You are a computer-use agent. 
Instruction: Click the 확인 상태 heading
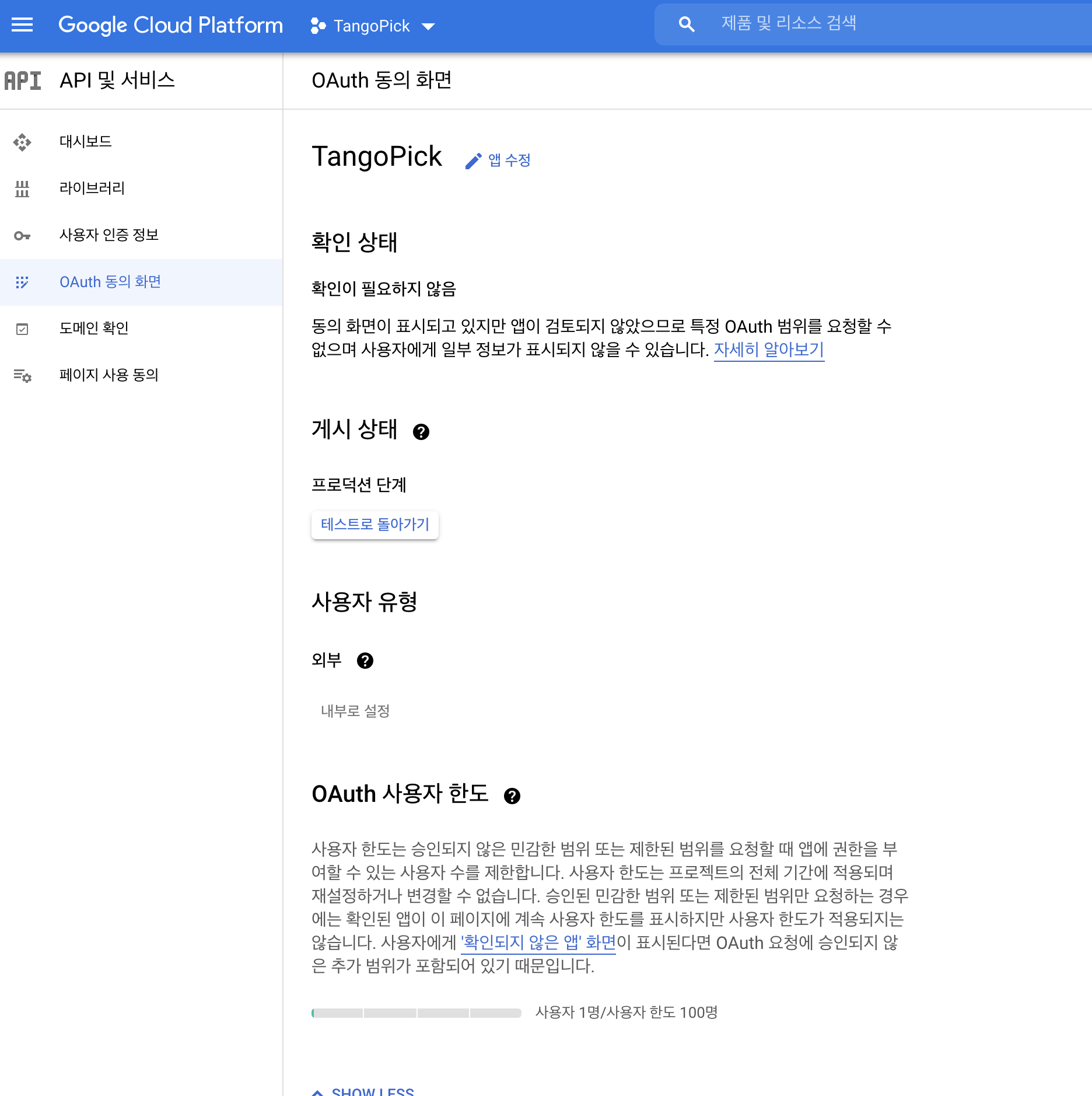(x=355, y=242)
